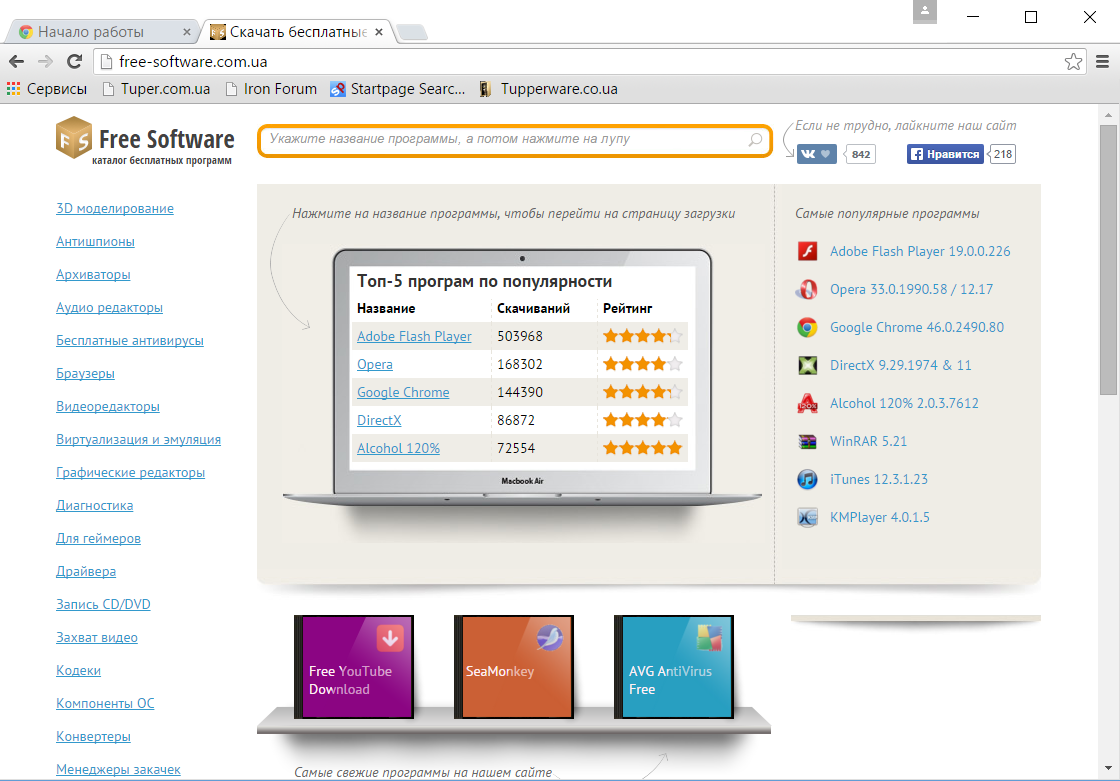Open the AVG AntiVirus Free box

pyautogui.click(x=674, y=667)
